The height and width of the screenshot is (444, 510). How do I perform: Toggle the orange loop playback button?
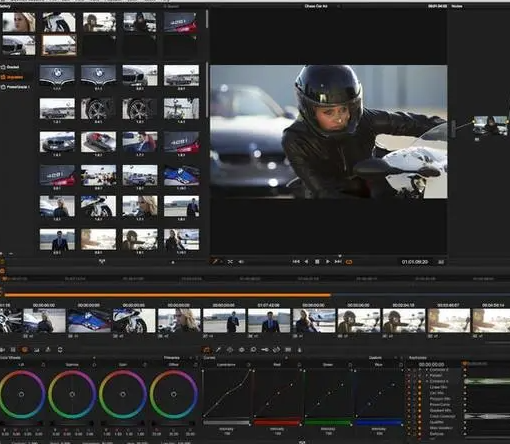point(349,262)
